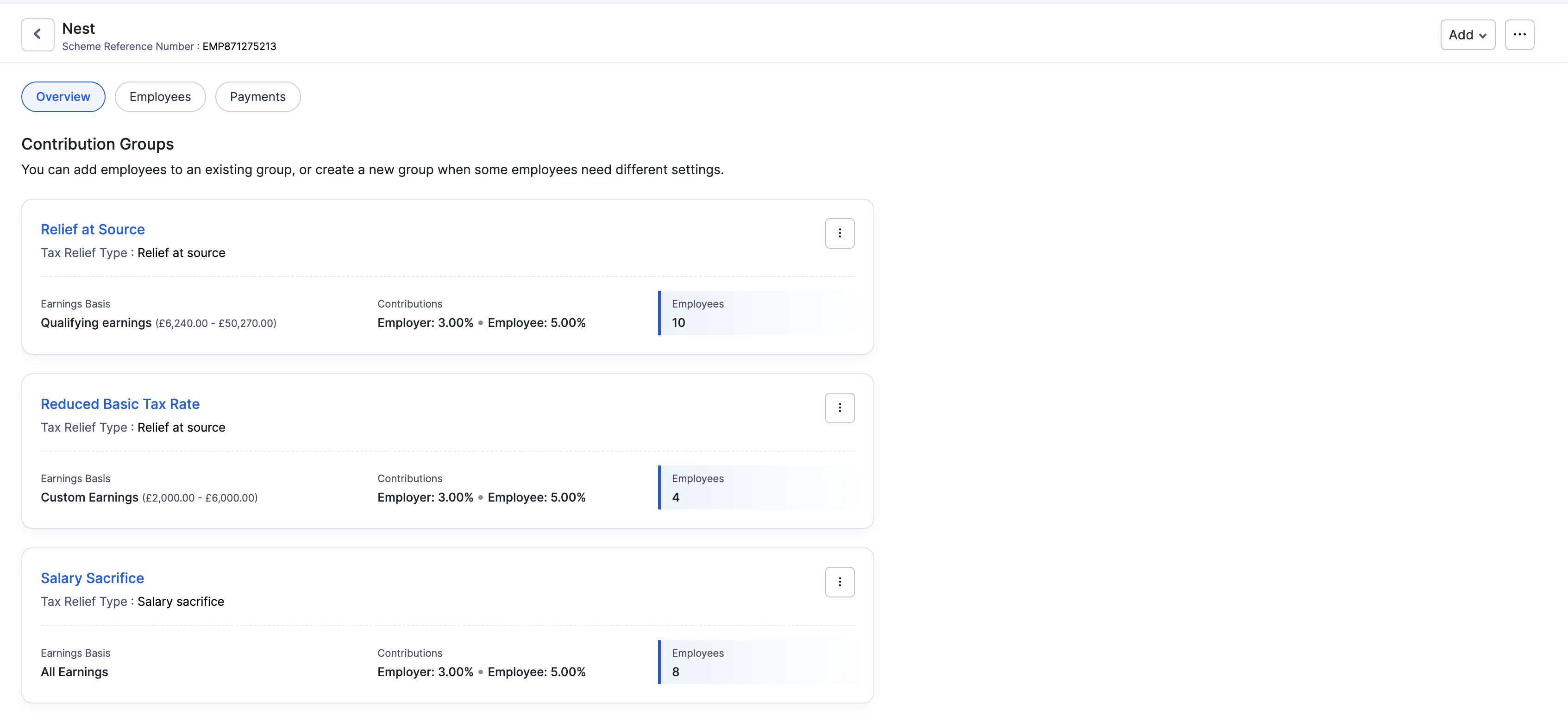The height and width of the screenshot is (716, 1568).
Task: Click the Nest scheme title
Action: 79,29
